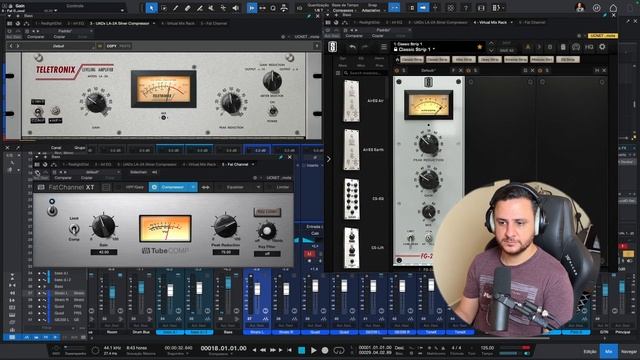
Task: Toggle Tube Comp Limit/Comp switch
Action: (x=74, y=229)
